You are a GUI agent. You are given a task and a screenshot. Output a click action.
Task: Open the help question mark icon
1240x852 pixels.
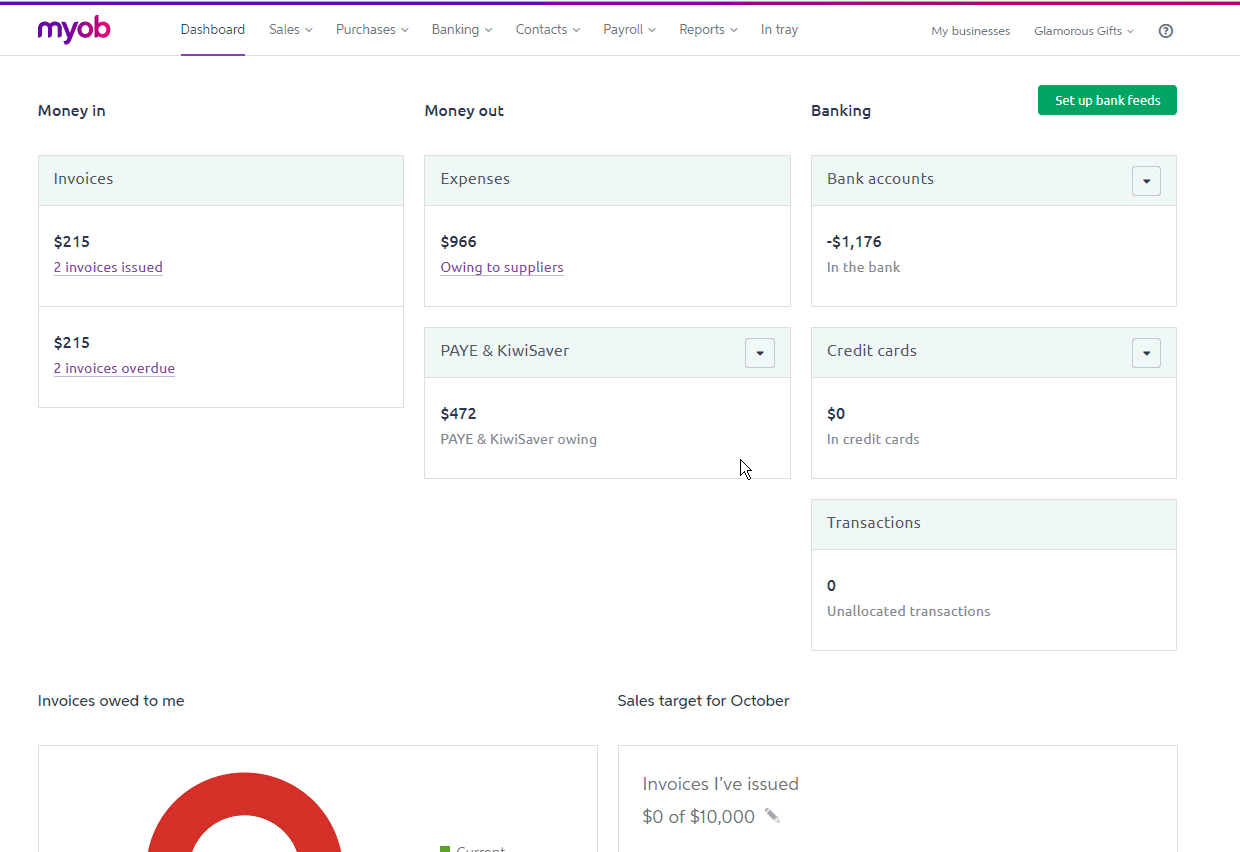tap(1165, 31)
